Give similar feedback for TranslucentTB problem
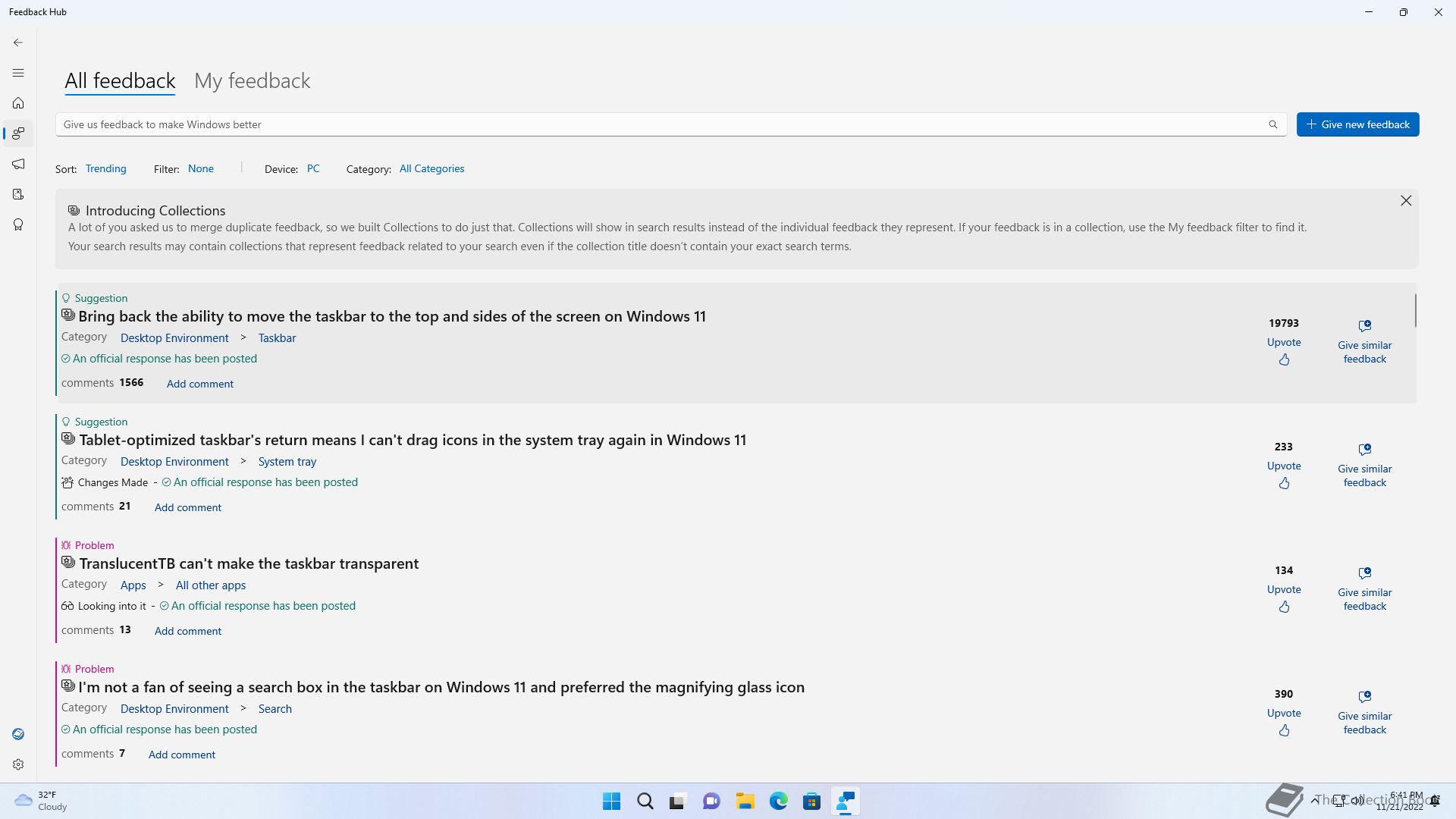The height and width of the screenshot is (819, 1456). coord(1365,589)
